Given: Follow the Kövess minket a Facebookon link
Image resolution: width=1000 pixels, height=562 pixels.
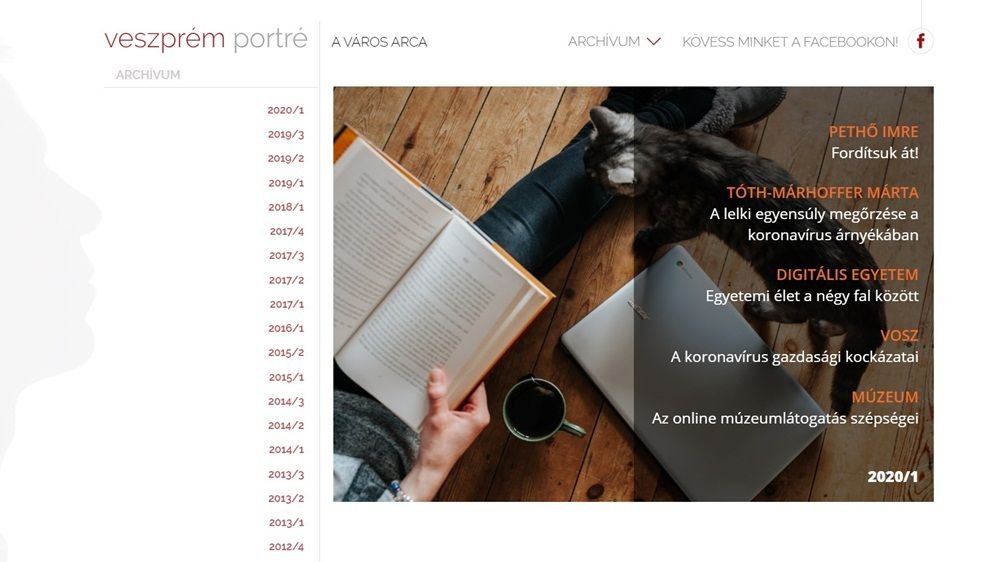Looking at the screenshot, I should pyautogui.click(x=790, y=42).
